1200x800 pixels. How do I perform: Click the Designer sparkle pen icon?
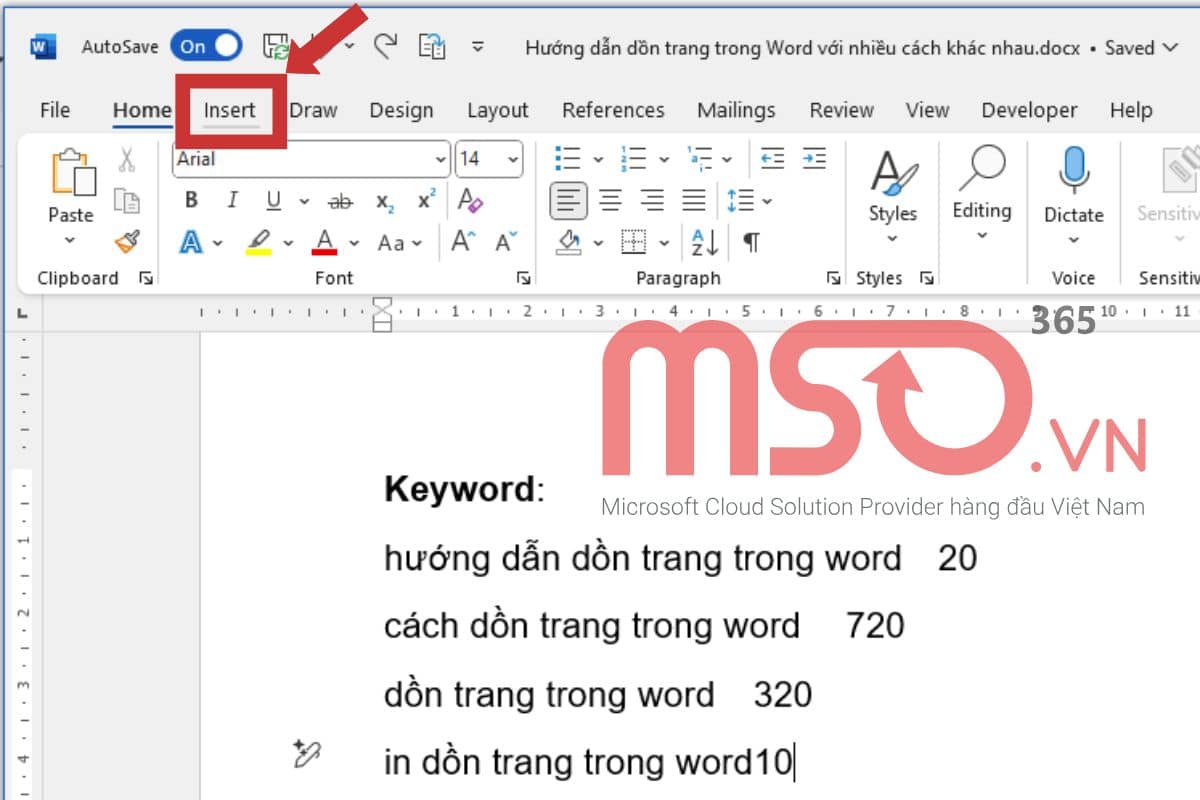click(x=306, y=755)
